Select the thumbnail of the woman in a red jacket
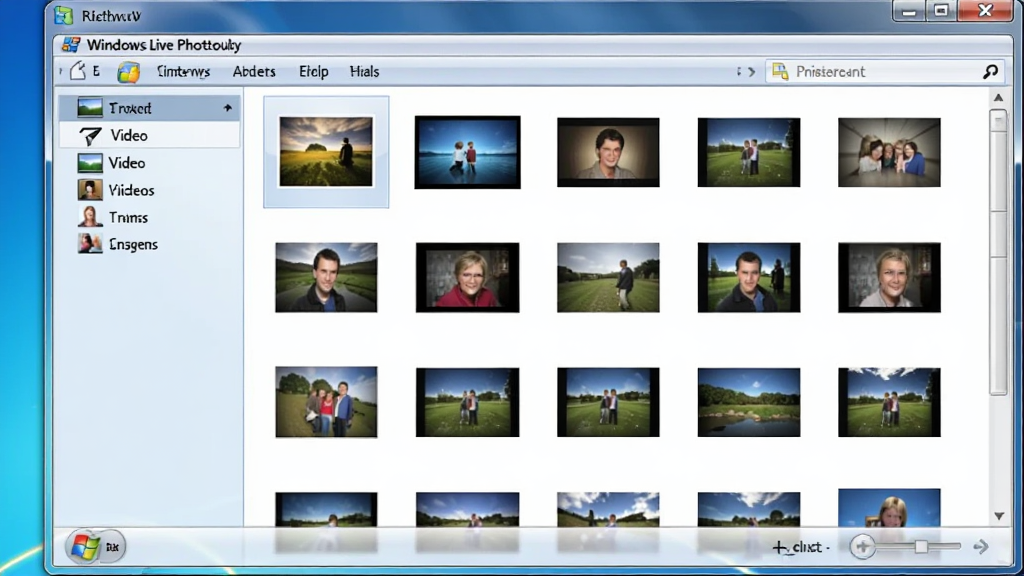The width and height of the screenshot is (1024, 576). [x=468, y=278]
